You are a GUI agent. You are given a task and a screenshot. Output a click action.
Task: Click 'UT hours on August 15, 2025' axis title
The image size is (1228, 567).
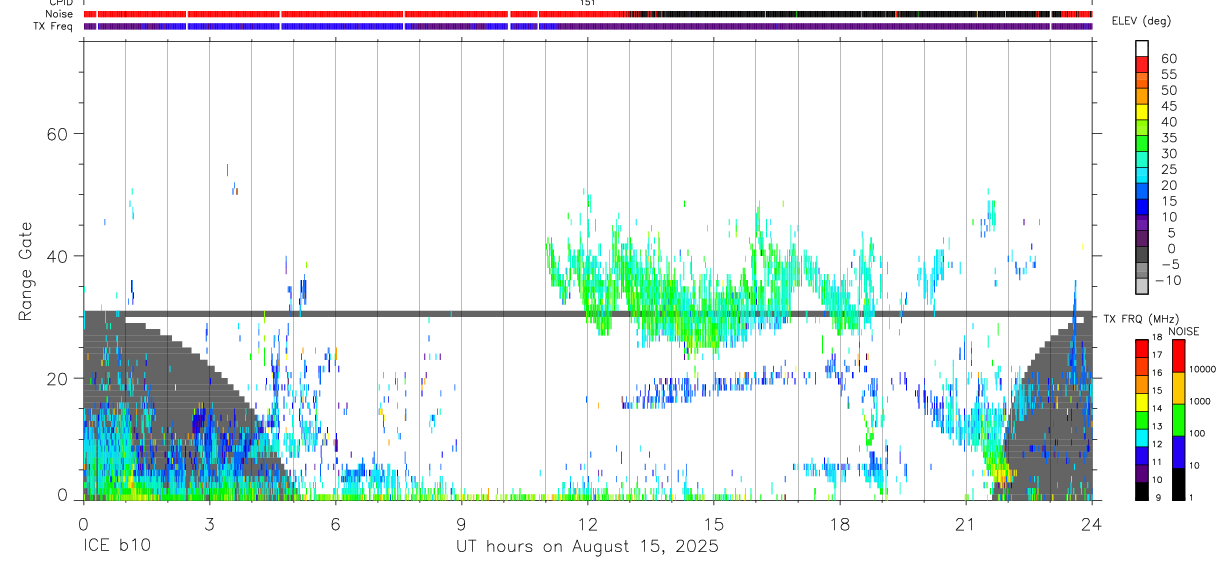pos(587,547)
